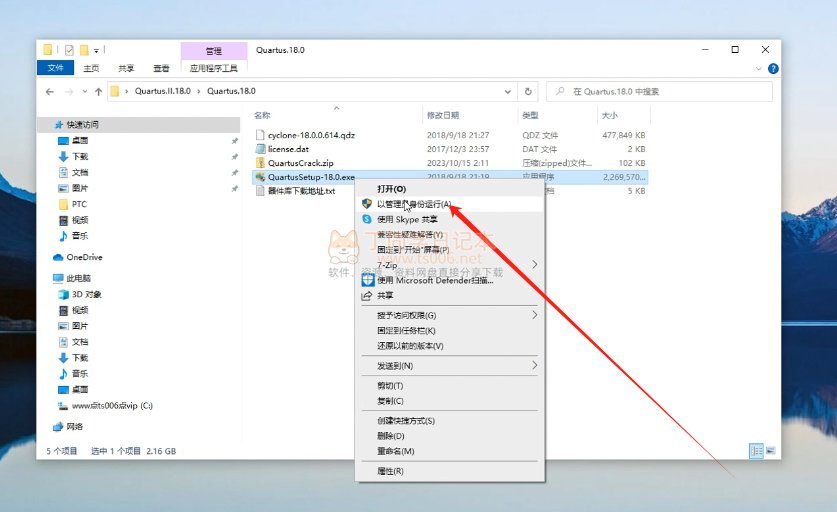Choose 固定到任务栏(K) menu entry
Image resolution: width=837 pixels, height=512 pixels.
(449, 330)
